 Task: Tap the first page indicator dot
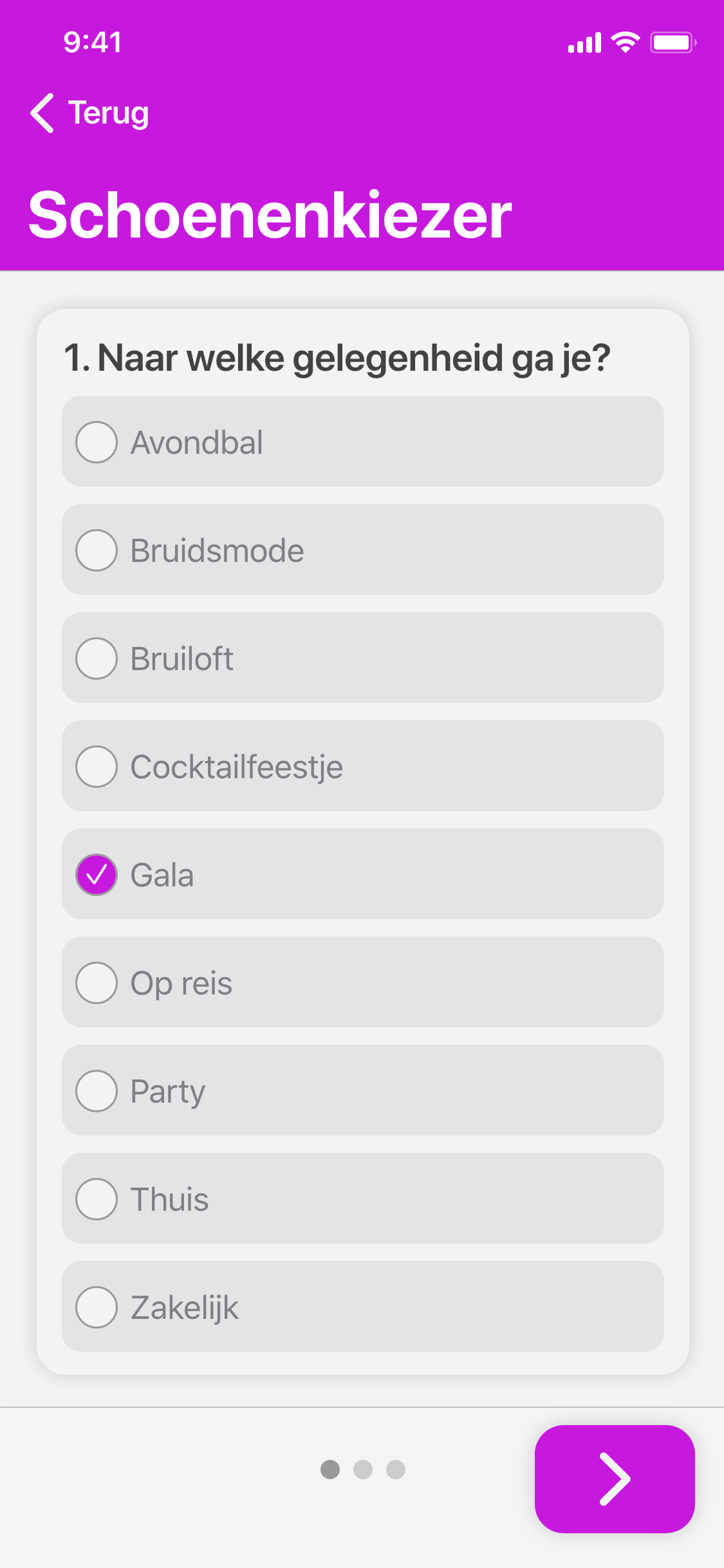click(x=330, y=1470)
